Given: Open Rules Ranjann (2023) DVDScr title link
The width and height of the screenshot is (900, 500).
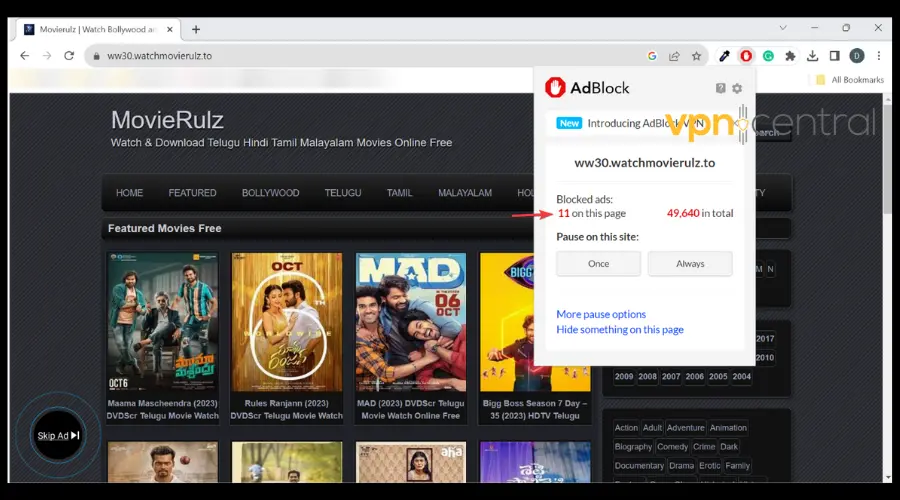Looking at the screenshot, I should point(286,409).
